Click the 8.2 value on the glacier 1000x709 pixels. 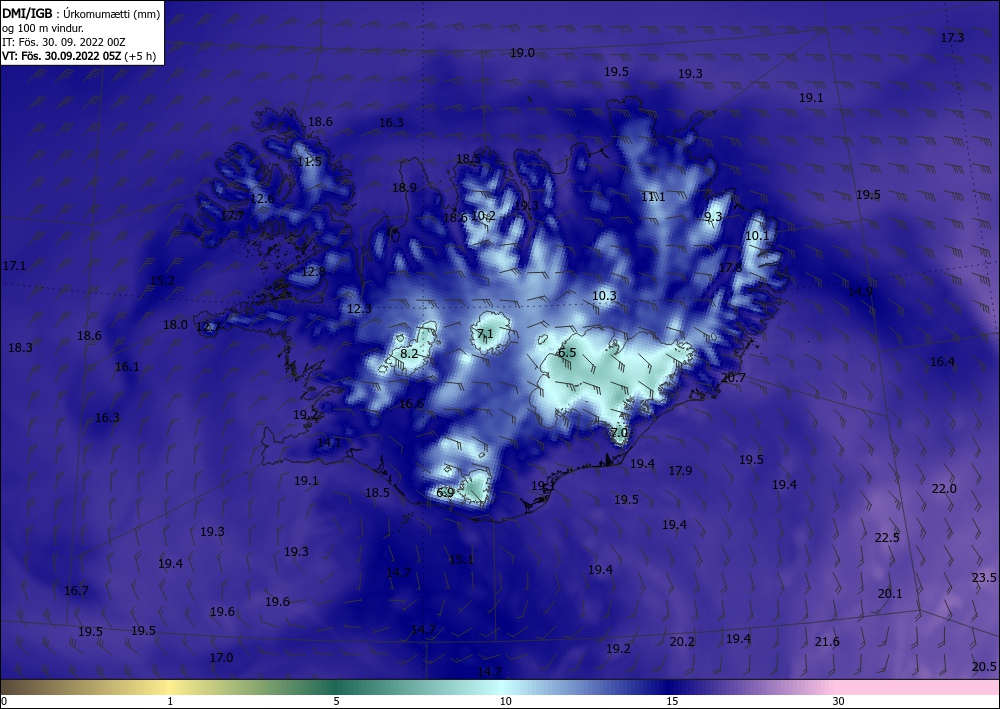pos(409,353)
